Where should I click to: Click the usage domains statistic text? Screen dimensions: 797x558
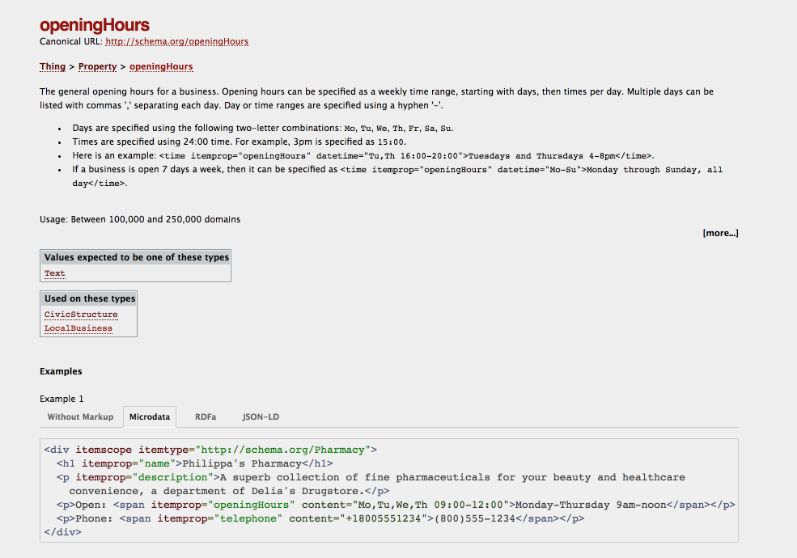[140, 219]
